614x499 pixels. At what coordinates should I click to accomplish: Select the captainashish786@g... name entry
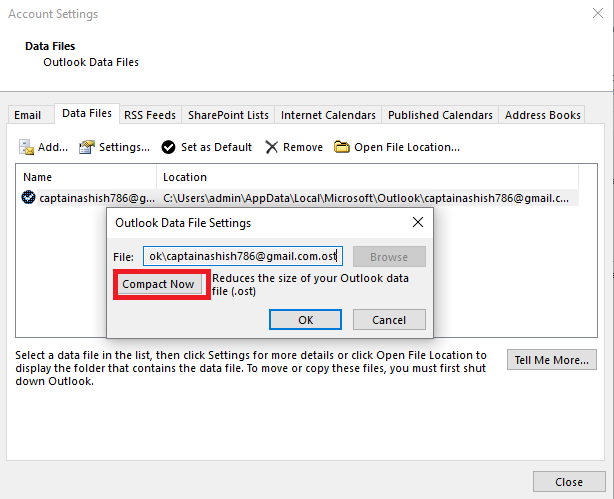[x=97, y=198]
